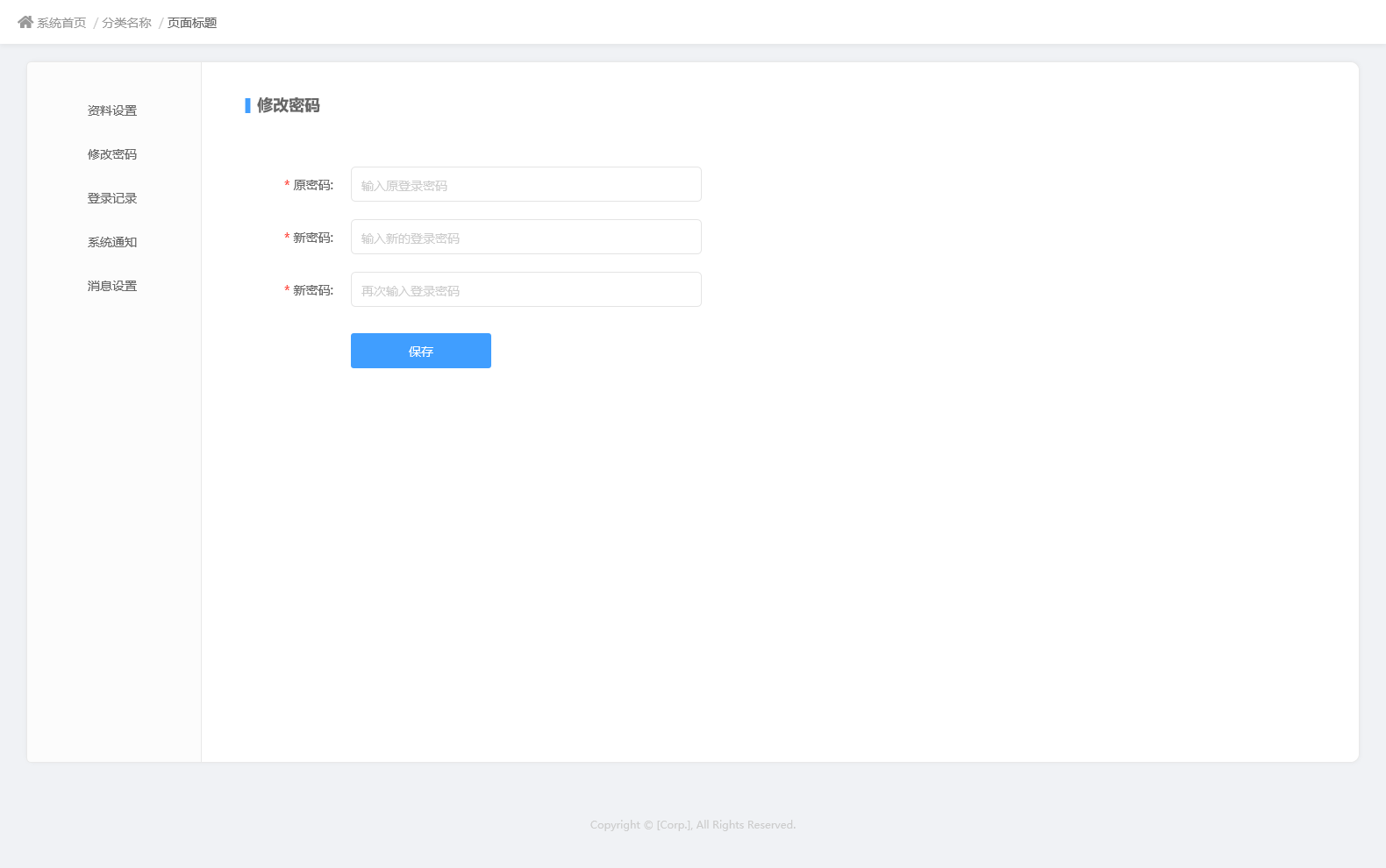
Task: Click the 原密码 field label
Action: click(x=313, y=185)
